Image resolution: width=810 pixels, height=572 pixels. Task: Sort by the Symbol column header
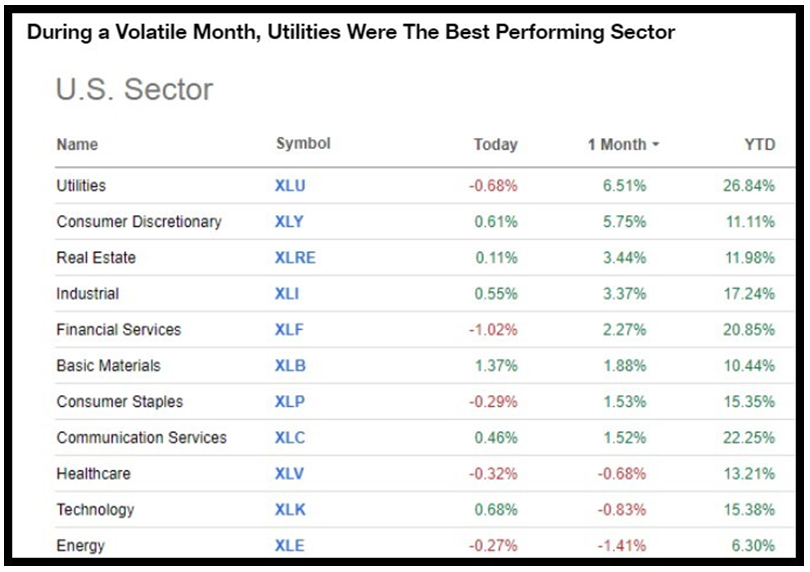point(303,144)
